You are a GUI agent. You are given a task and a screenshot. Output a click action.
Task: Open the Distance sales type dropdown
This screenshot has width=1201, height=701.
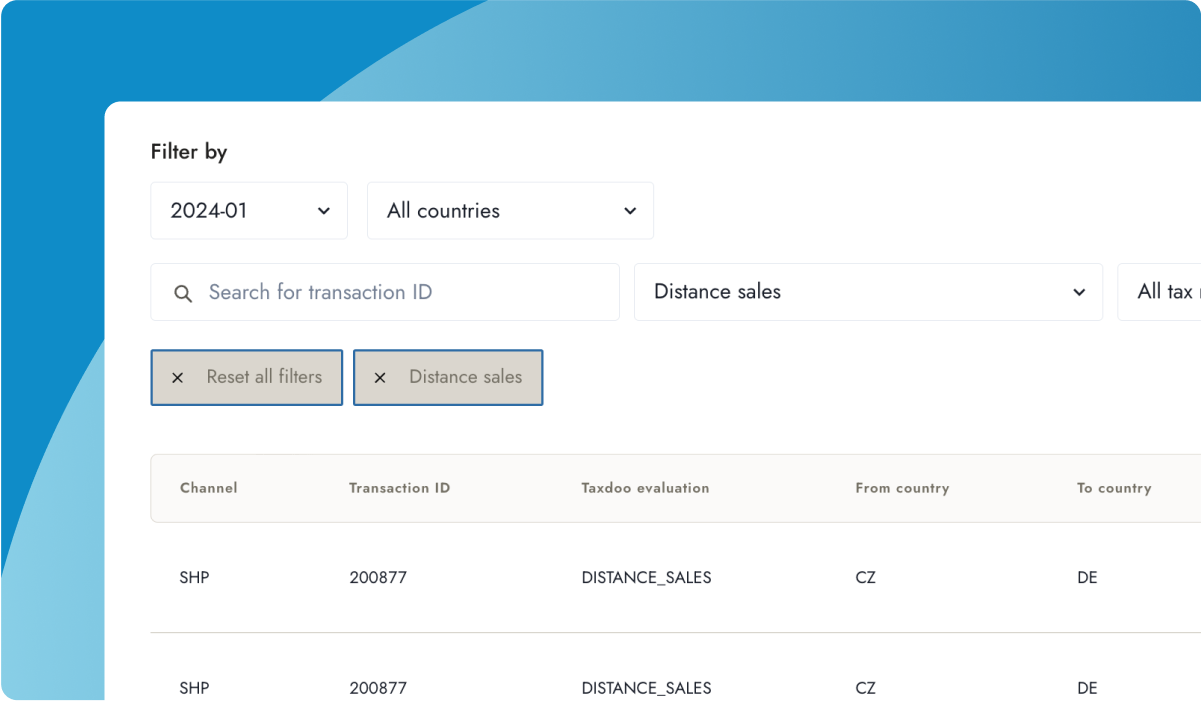pos(868,292)
